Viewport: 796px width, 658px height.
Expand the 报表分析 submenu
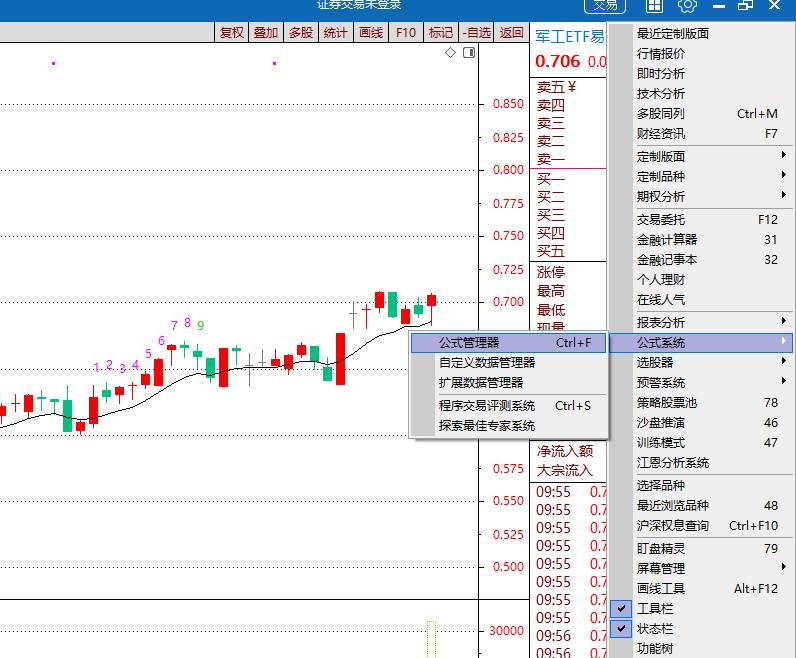pyautogui.click(x=701, y=322)
